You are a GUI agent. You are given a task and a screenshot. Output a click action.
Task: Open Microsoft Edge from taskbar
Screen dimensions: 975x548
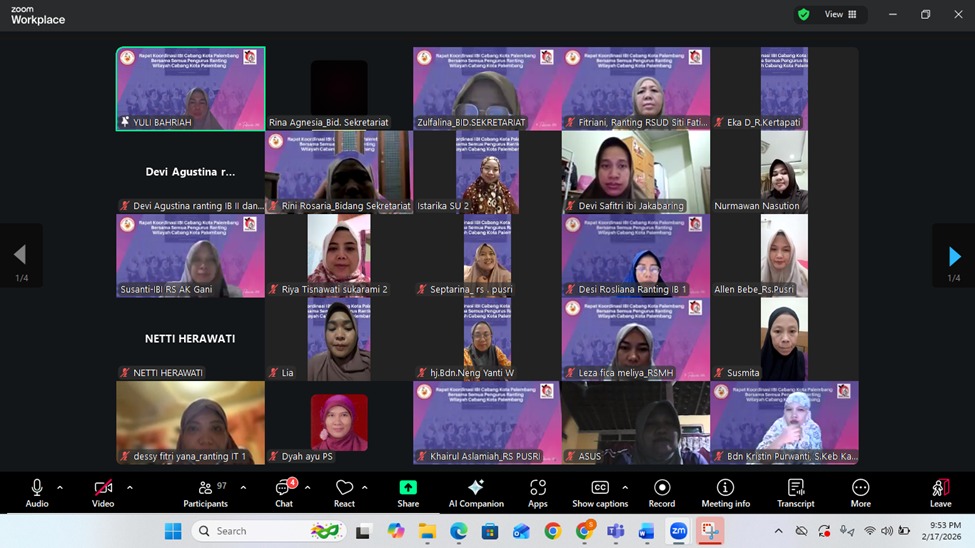coord(459,531)
